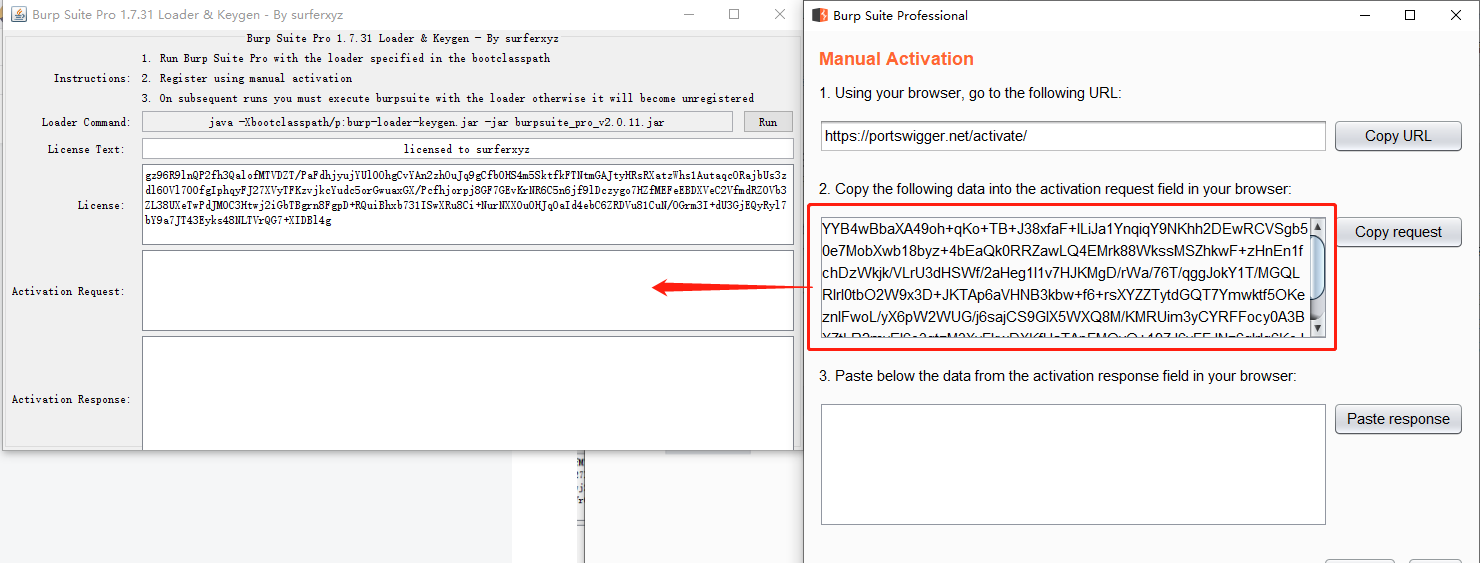The width and height of the screenshot is (1480, 563).
Task: Minimize the Burp Suite Professional window
Action: [1364, 15]
